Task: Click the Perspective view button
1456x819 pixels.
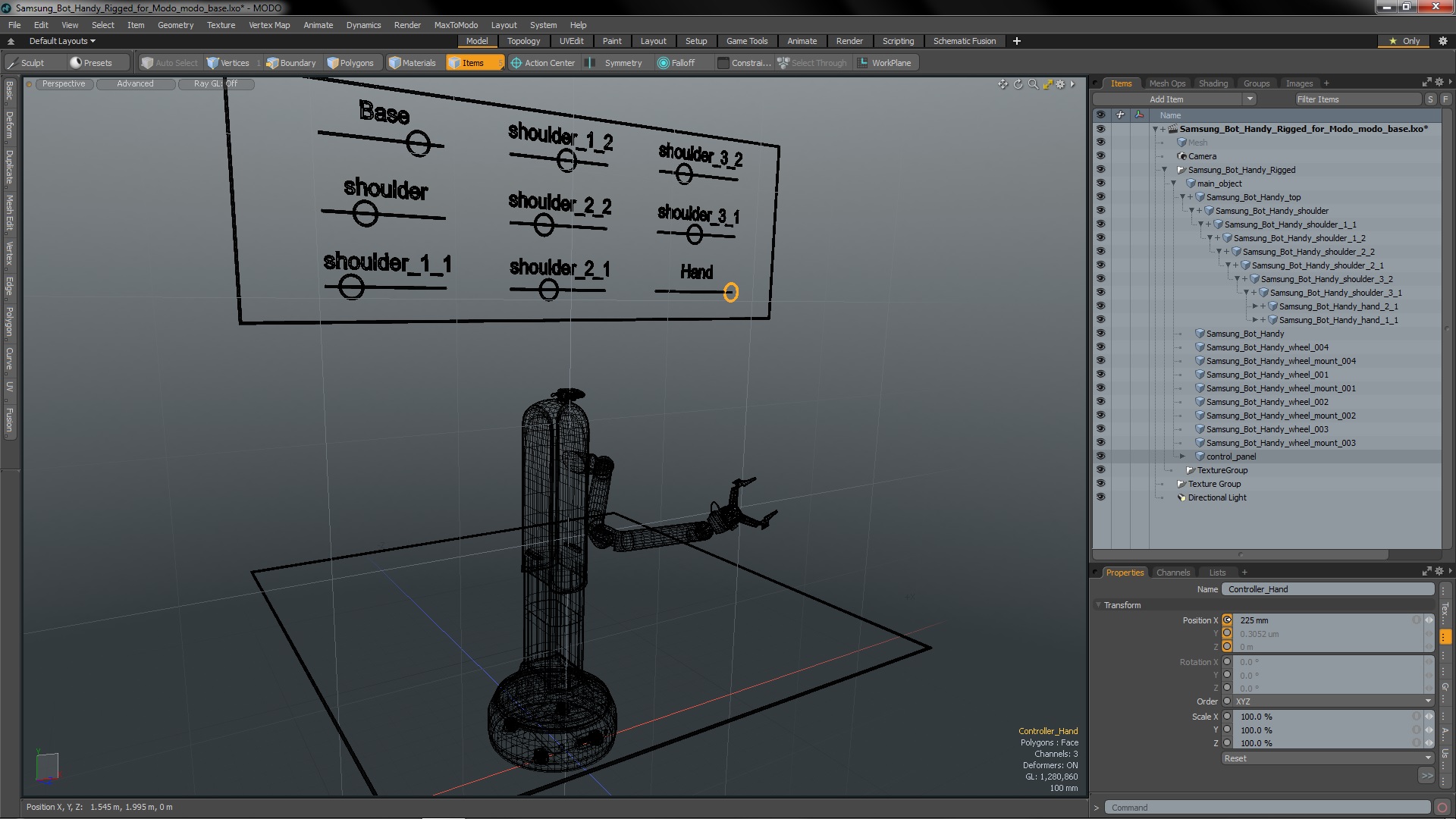Action: [64, 84]
